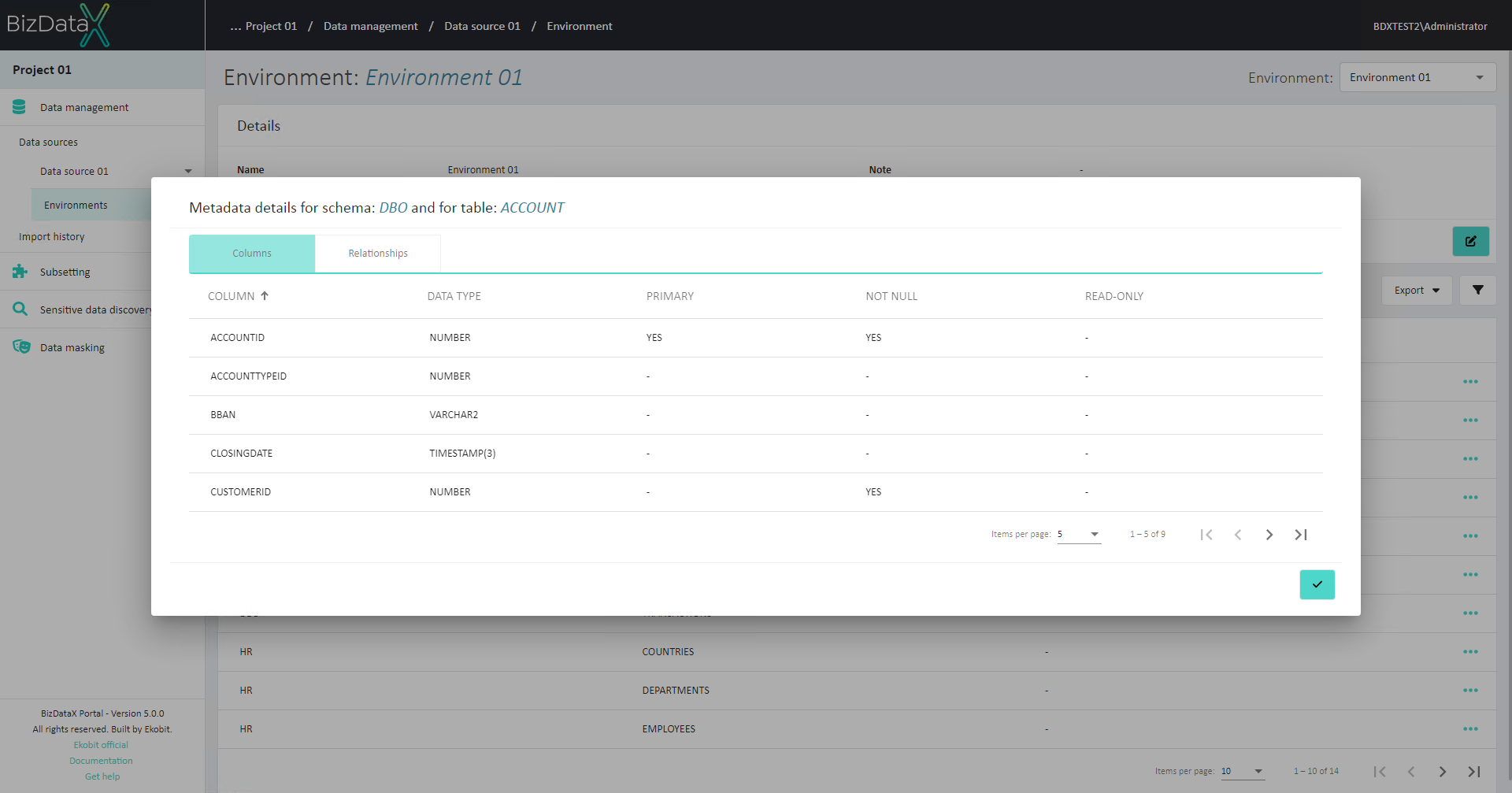
Task: Go to the first page in the dialog
Action: pyautogui.click(x=1206, y=535)
